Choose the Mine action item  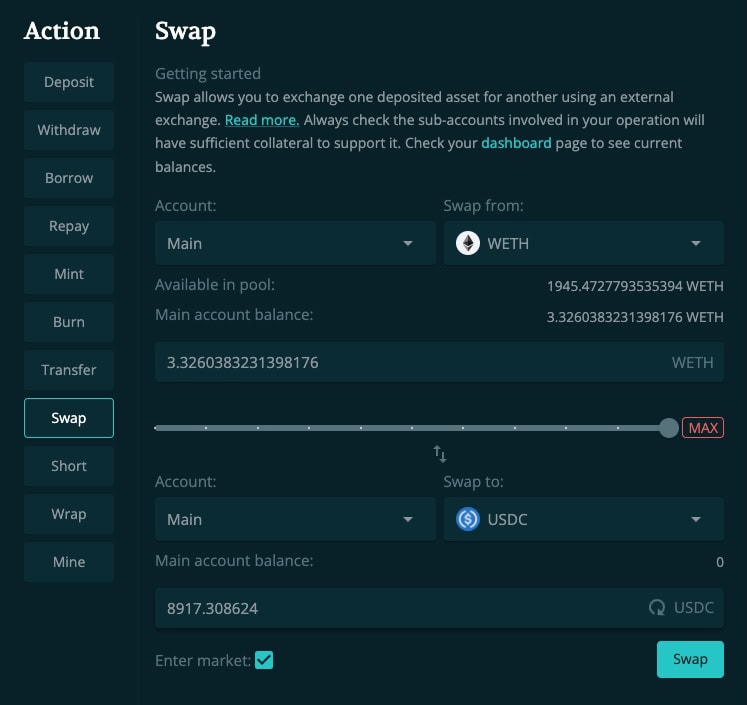(69, 562)
